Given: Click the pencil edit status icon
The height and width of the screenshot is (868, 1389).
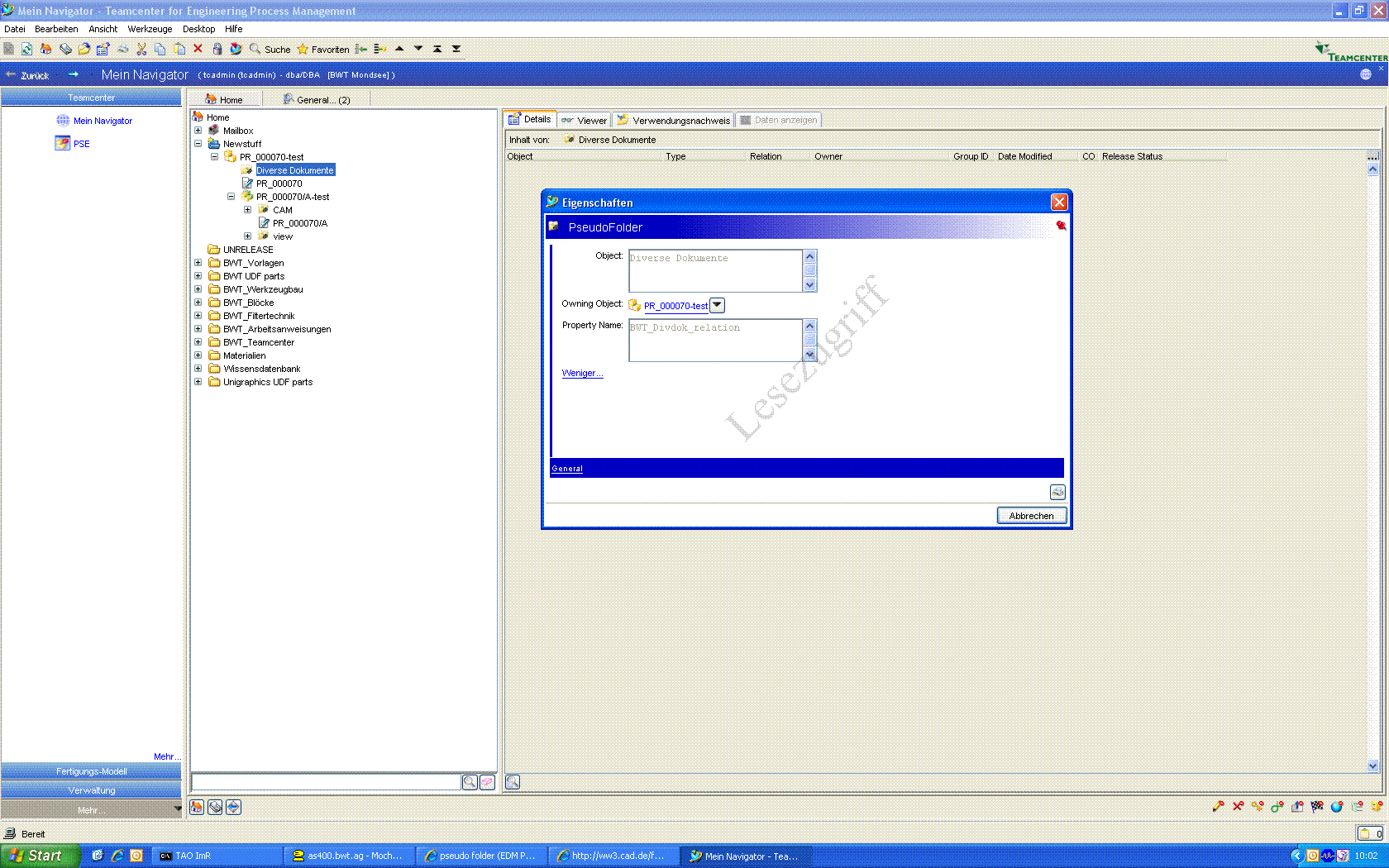Looking at the screenshot, I should click(1218, 806).
